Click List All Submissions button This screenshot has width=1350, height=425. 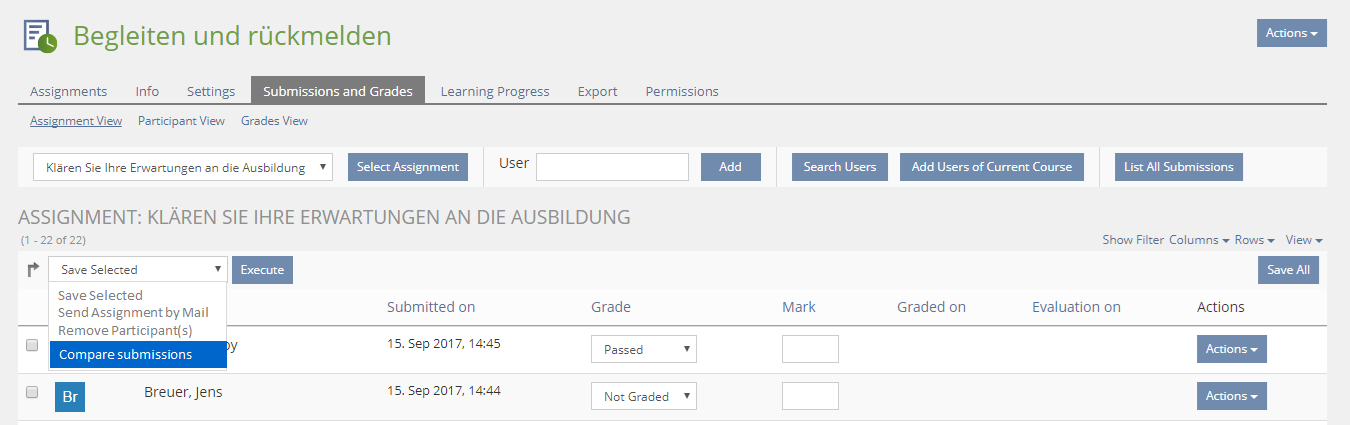(x=1178, y=167)
